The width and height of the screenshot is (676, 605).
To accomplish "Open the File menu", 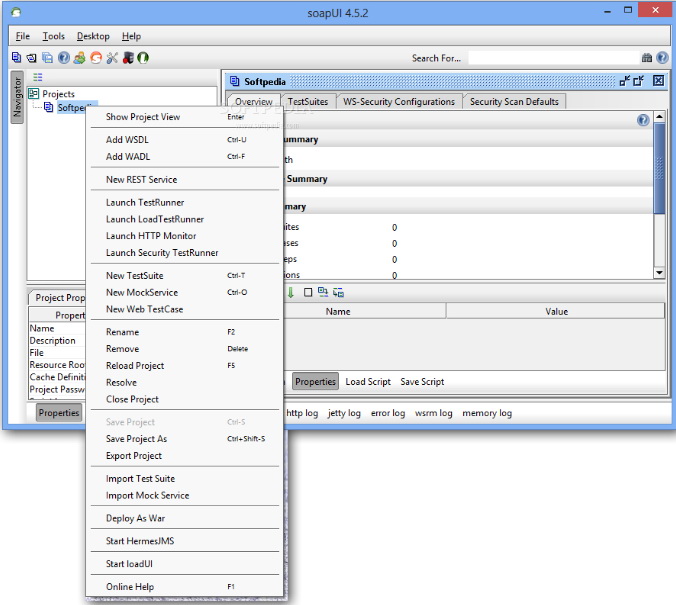I will click(x=23, y=36).
